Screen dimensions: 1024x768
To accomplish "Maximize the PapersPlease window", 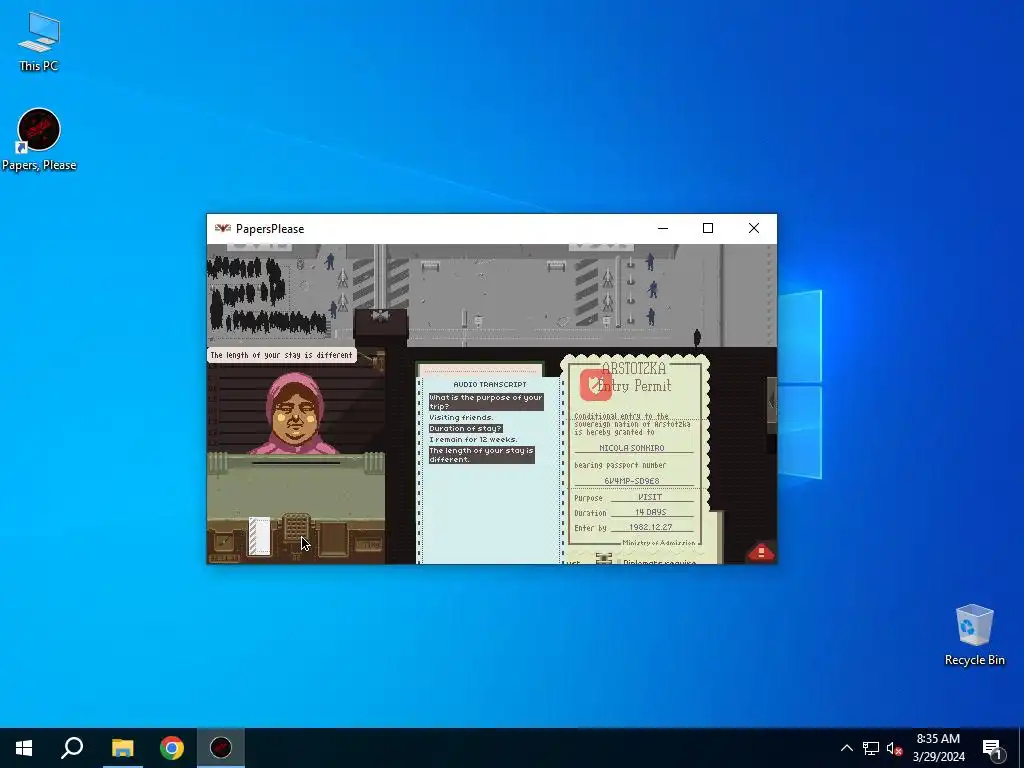I will tap(708, 228).
